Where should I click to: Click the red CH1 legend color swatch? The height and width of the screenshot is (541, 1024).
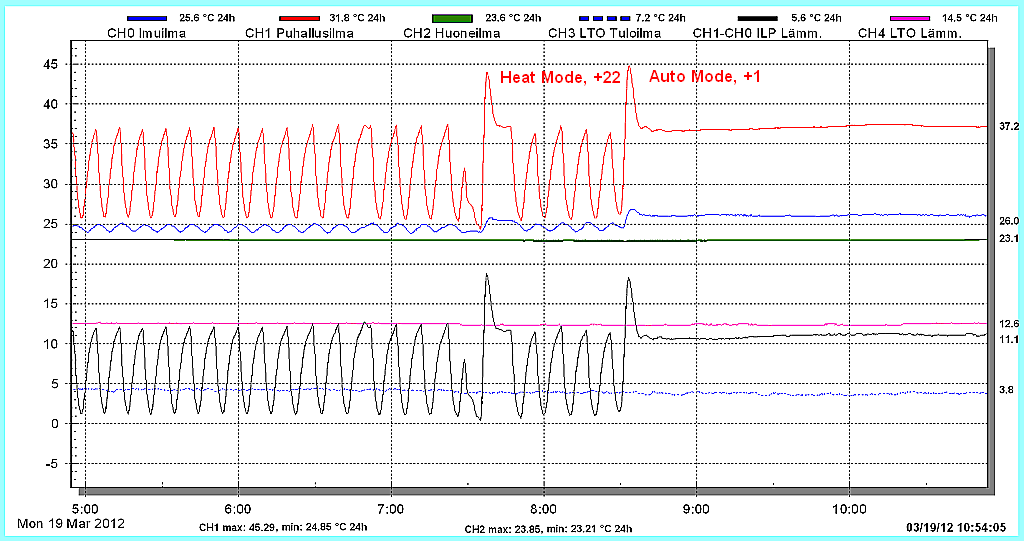(x=300, y=18)
